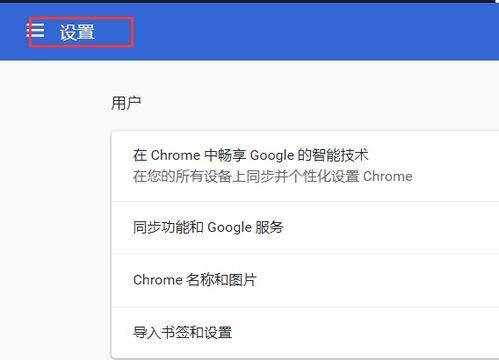Open Chrome 名称和图片 settings
The width and height of the screenshot is (499, 360).
(305, 280)
